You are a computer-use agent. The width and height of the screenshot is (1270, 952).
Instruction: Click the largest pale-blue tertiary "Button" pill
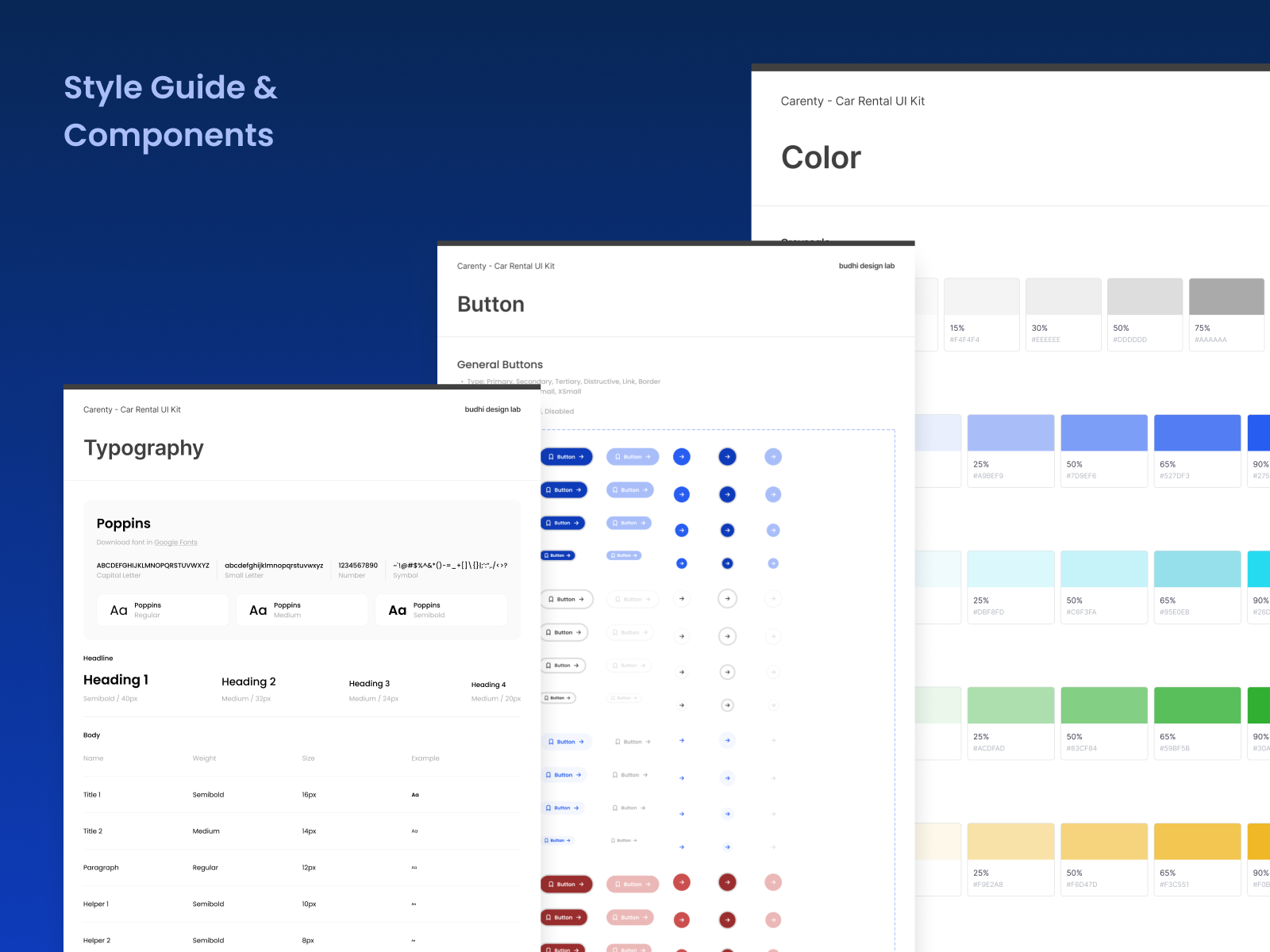pos(567,742)
